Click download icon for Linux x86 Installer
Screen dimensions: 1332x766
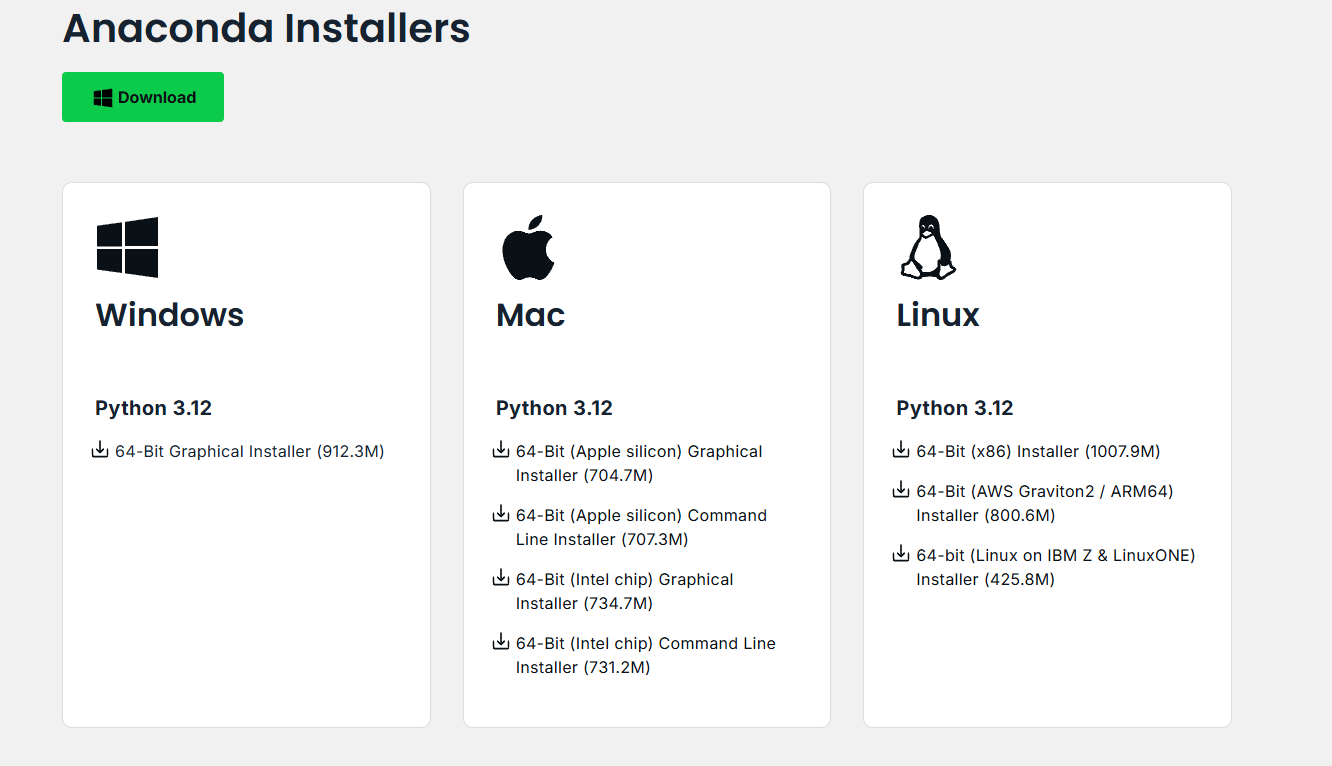pos(901,451)
